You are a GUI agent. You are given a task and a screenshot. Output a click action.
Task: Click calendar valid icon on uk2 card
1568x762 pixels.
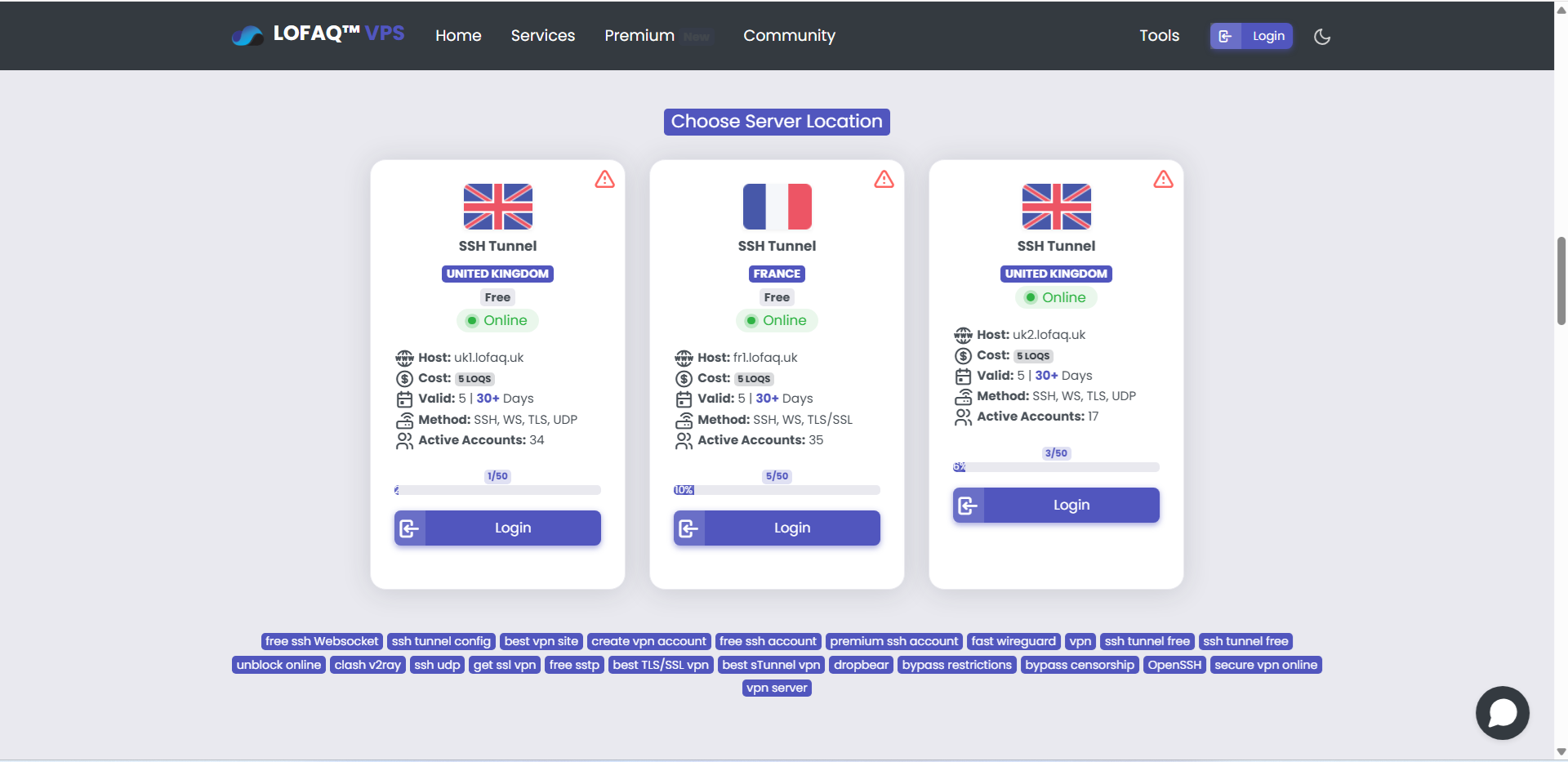[963, 376]
